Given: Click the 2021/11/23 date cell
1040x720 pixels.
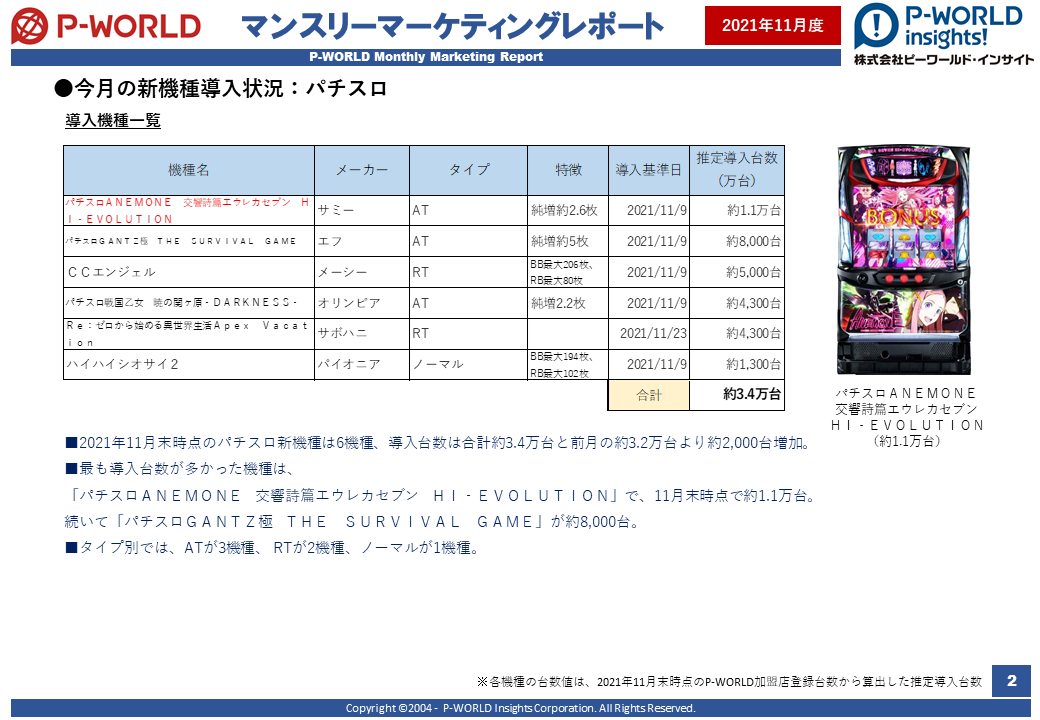Looking at the screenshot, I should click(x=649, y=333).
